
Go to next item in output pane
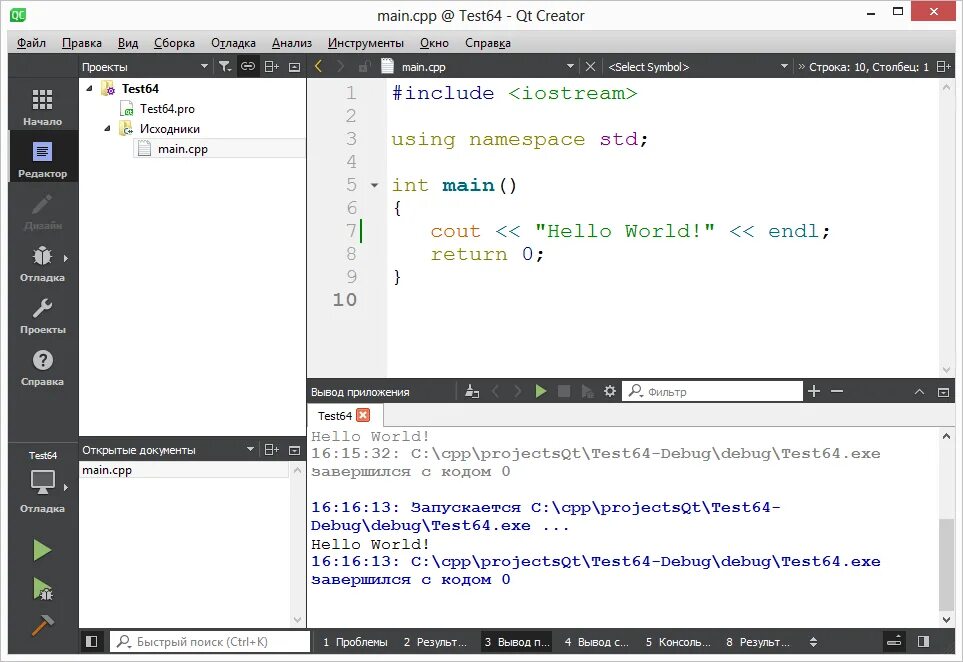pyautogui.click(x=518, y=391)
